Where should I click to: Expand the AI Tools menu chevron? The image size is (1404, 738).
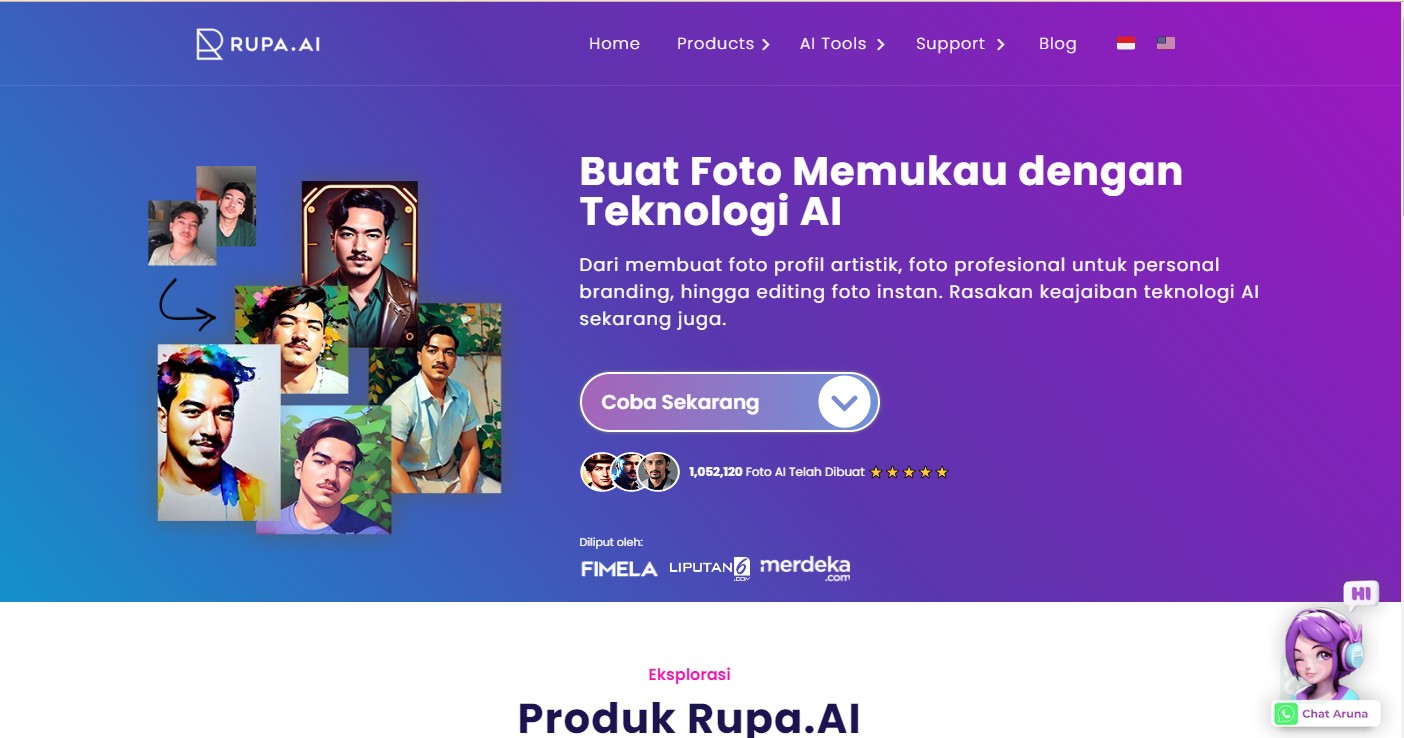tap(881, 44)
